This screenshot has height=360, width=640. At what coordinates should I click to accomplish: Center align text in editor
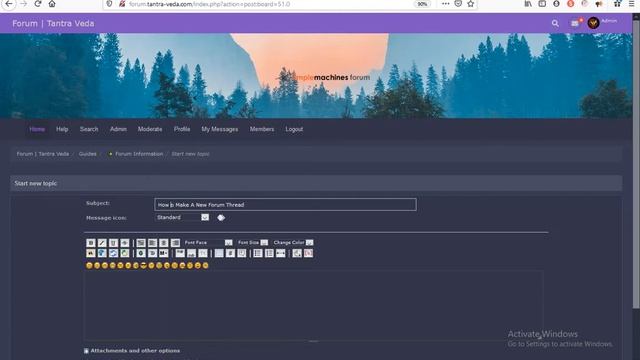coord(164,243)
